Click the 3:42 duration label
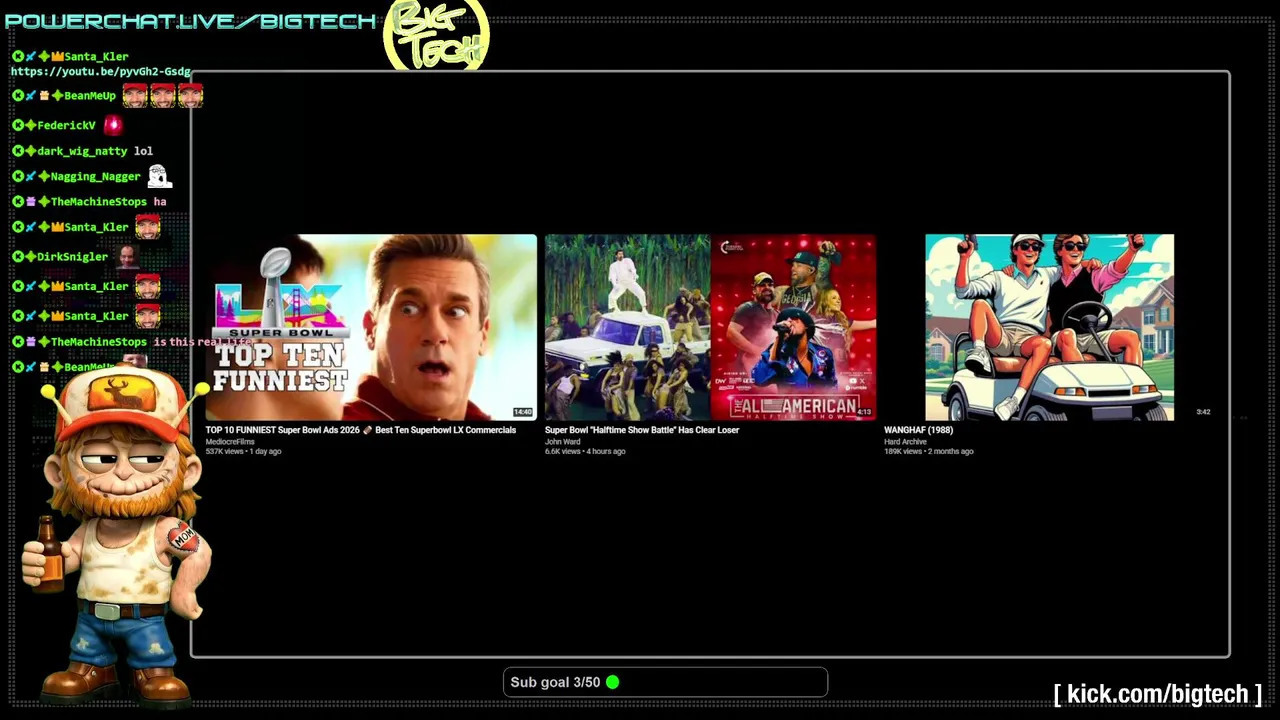The width and height of the screenshot is (1280, 720). pos(1203,412)
